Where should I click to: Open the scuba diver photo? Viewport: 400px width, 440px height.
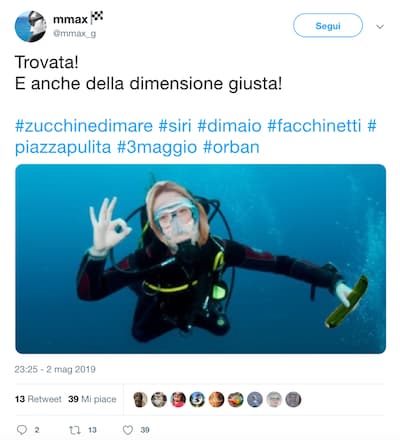tap(201, 259)
